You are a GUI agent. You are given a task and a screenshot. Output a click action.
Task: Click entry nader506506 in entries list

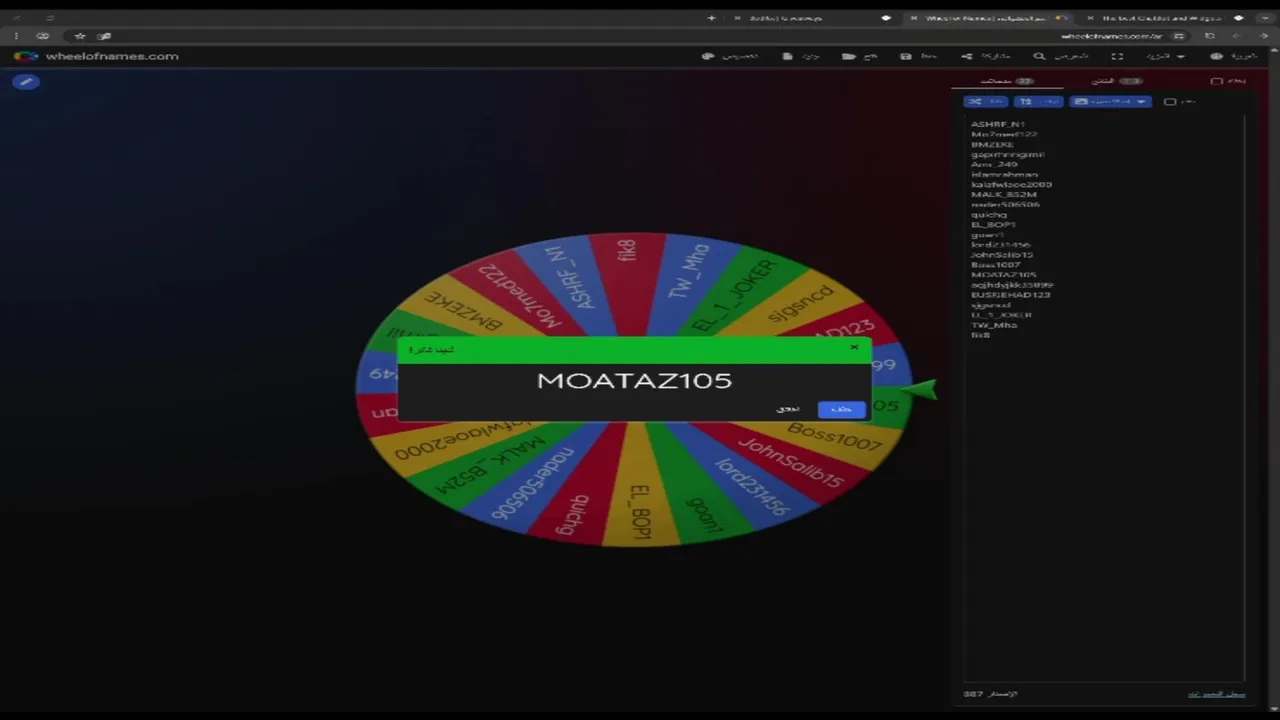(x=1005, y=204)
